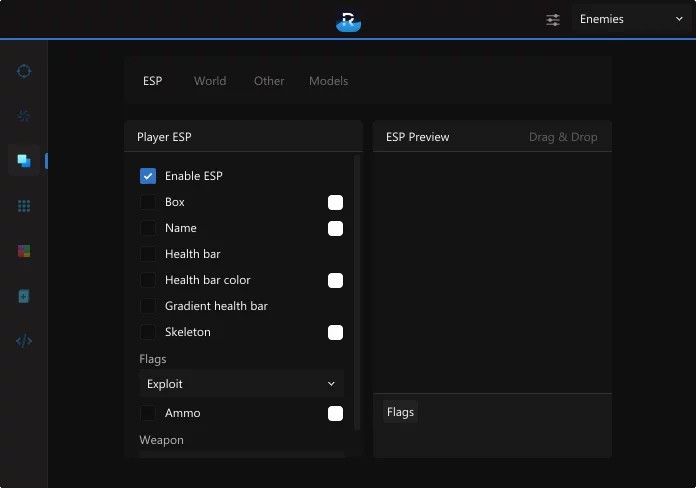Open the document plus icon in sidebar
The width and height of the screenshot is (696, 488).
(x=24, y=296)
